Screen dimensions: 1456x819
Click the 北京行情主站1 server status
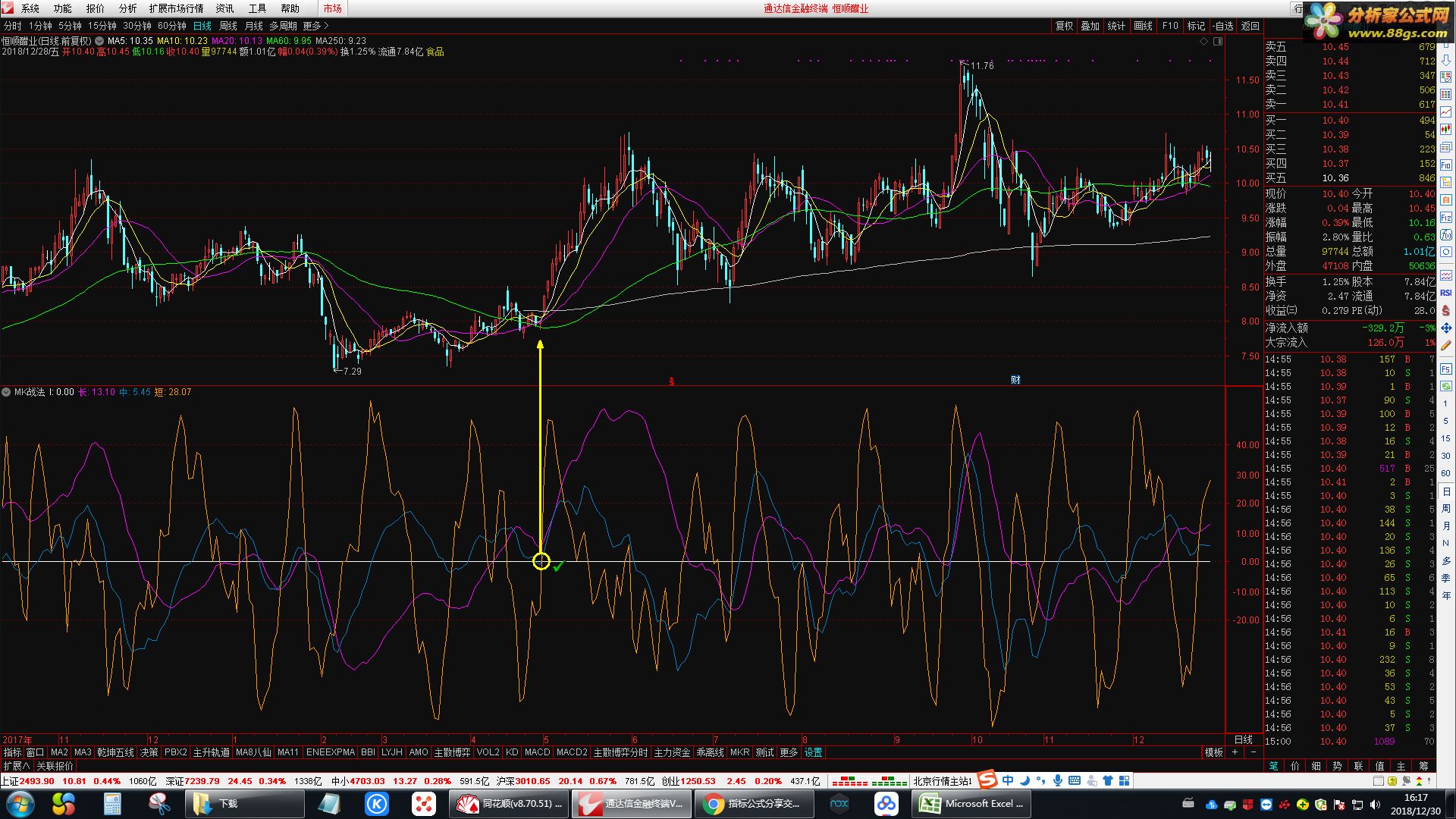coord(942,780)
